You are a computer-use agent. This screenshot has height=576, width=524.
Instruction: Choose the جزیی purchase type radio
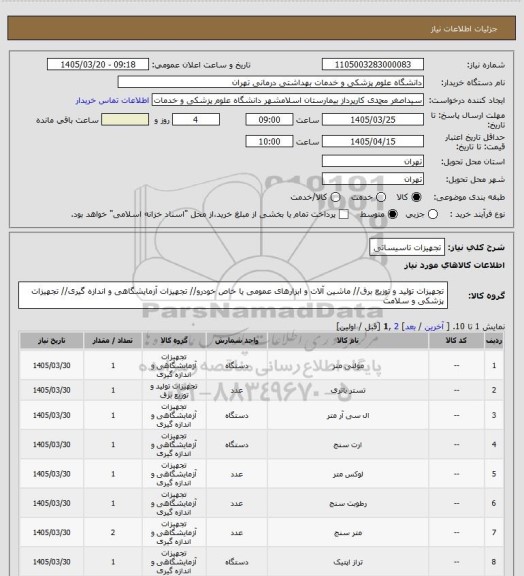point(433,214)
